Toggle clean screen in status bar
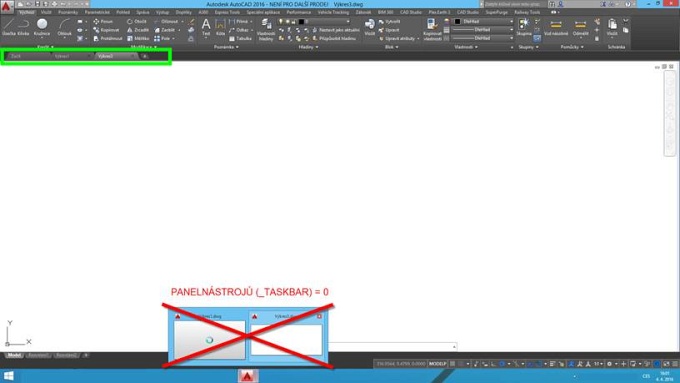The width and height of the screenshot is (680, 383). 667,364
